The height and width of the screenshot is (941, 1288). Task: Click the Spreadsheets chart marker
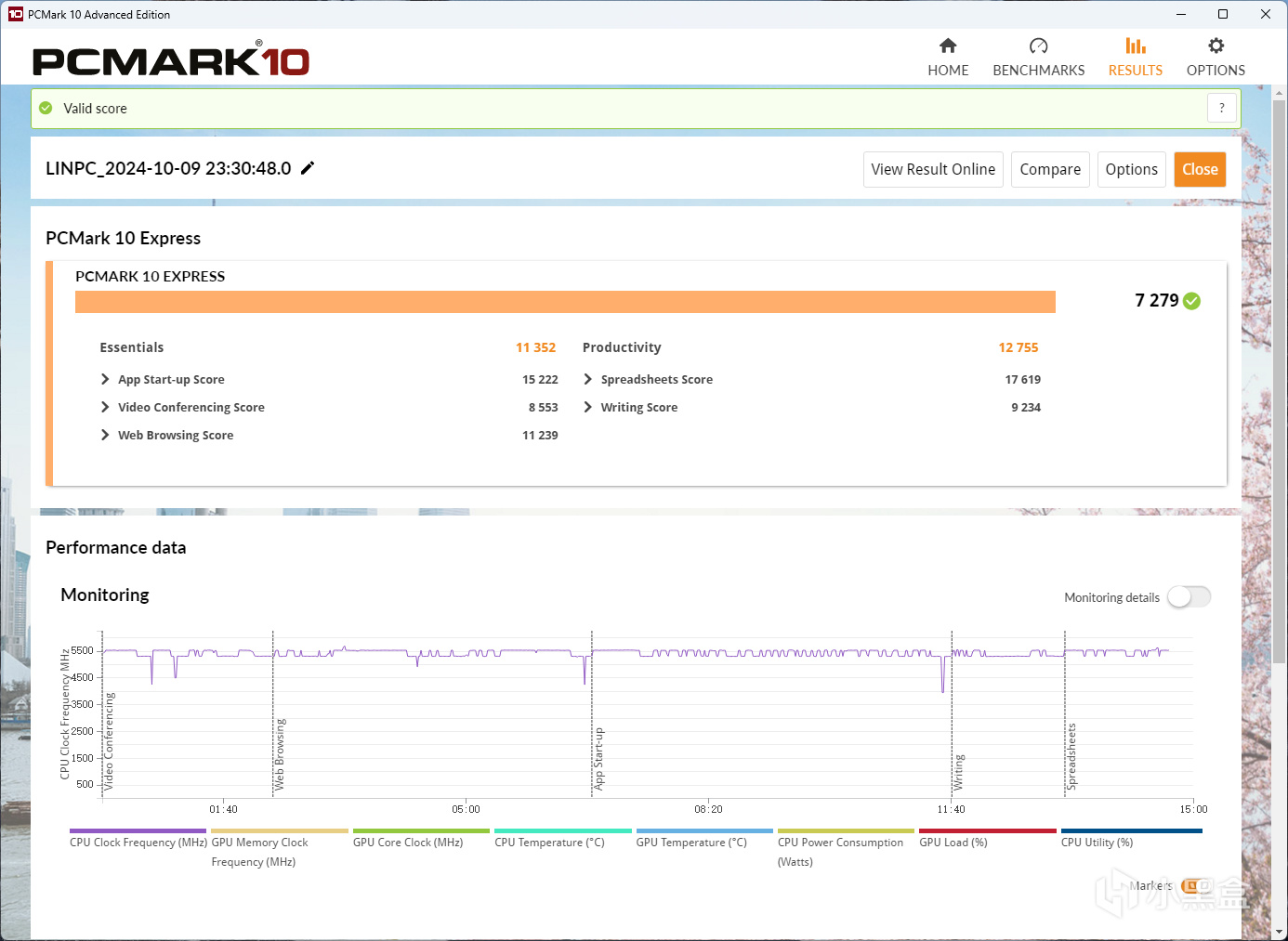[x=1071, y=756]
